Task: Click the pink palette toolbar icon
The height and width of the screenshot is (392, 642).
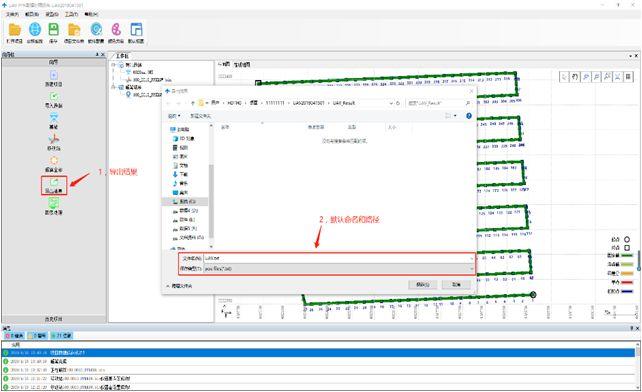Action: pos(116,29)
